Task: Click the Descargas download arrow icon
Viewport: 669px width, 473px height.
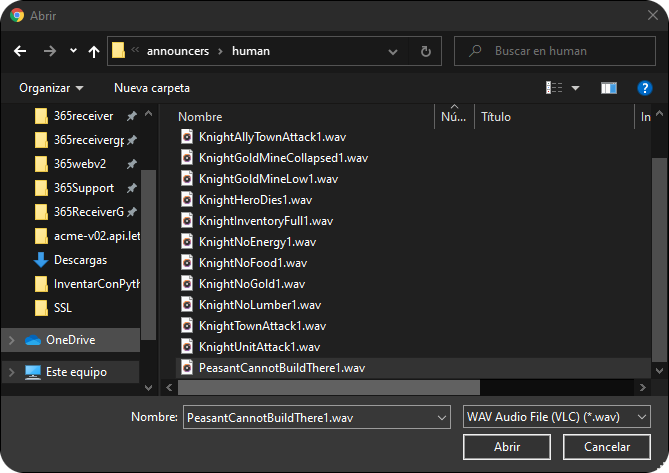Action: 41,260
